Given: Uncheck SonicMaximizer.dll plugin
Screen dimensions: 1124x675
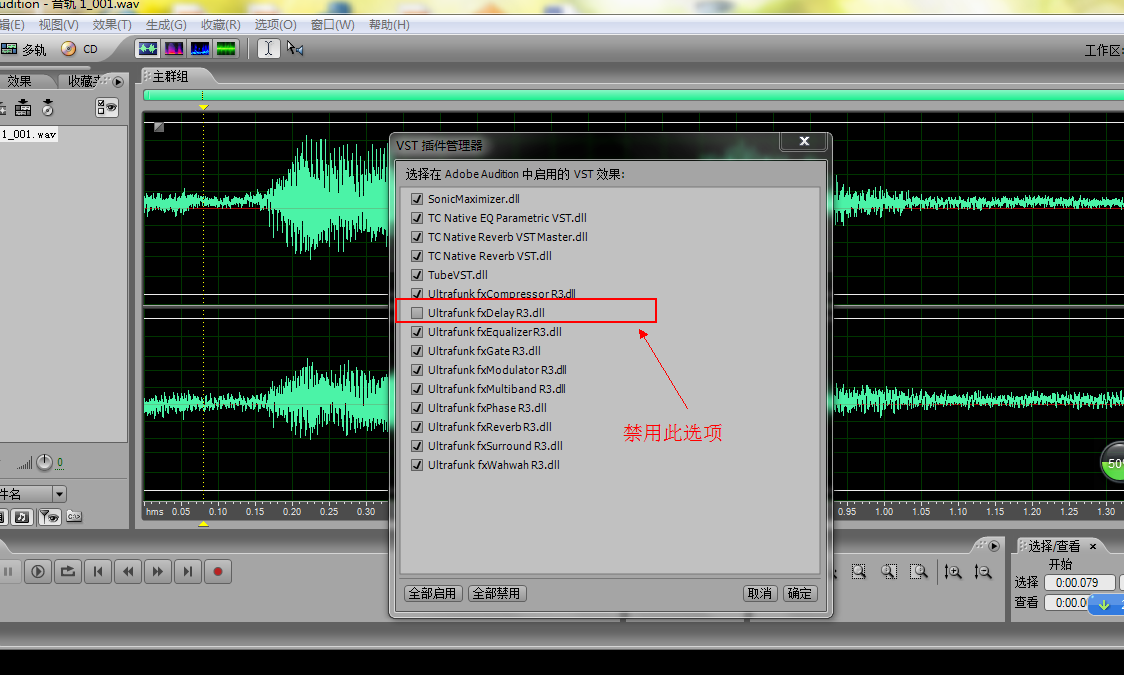Looking at the screenshot, I should click(416, 198).
